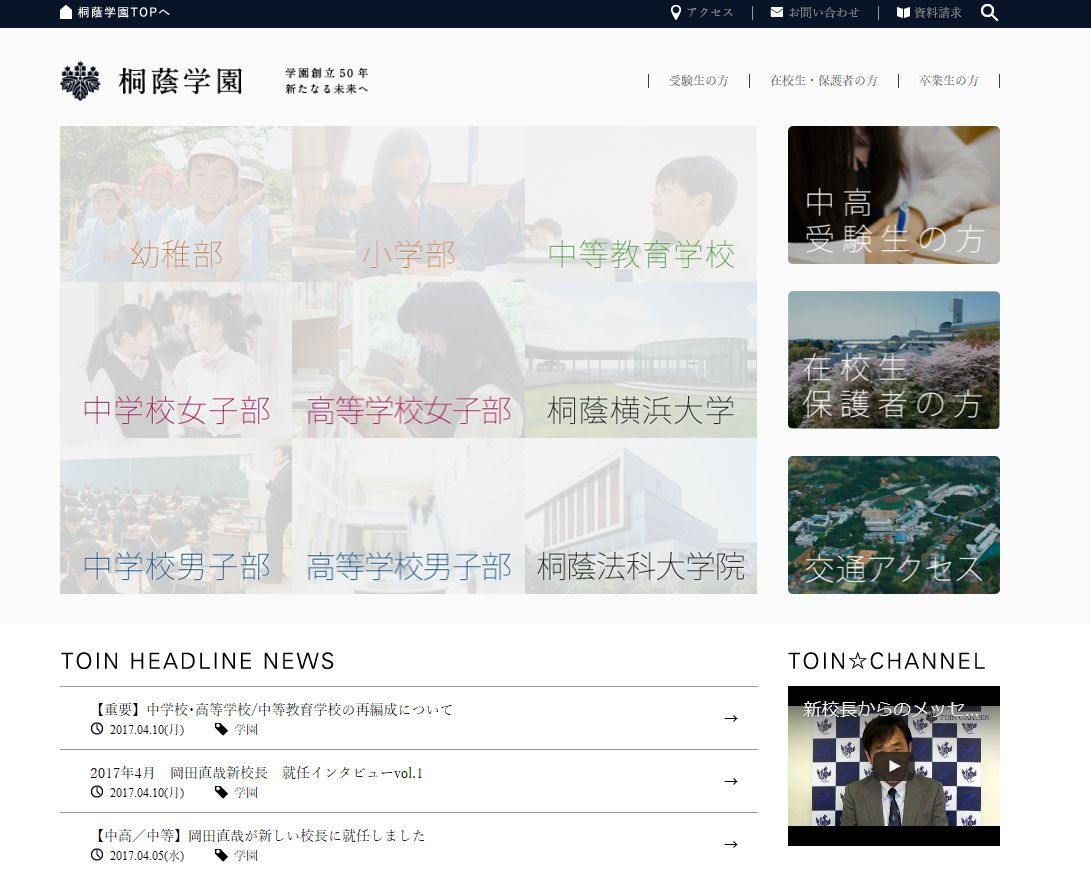Open the 資料請求 link
The width and height of the screenshot is (1091, 873).
click(938, 13)
